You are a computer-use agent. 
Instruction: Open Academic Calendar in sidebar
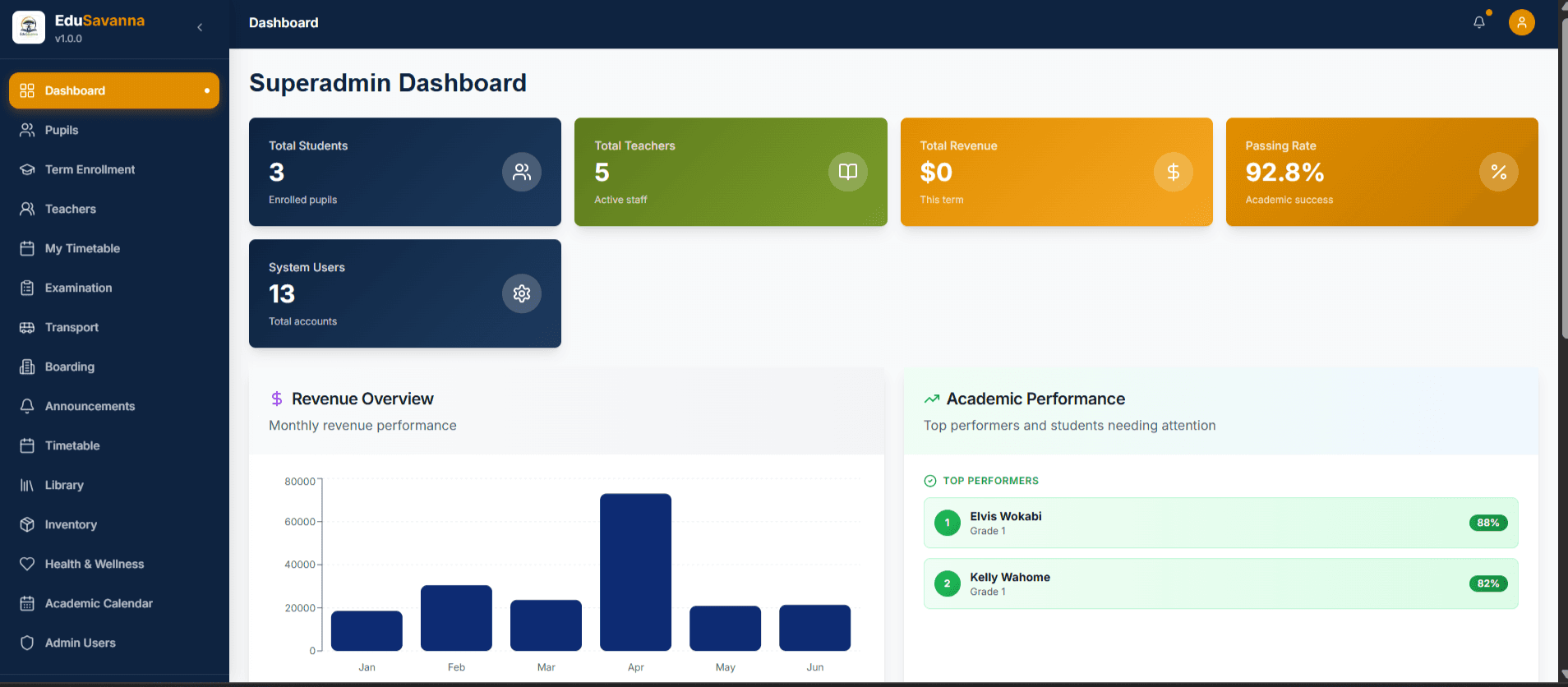(114, 603)
